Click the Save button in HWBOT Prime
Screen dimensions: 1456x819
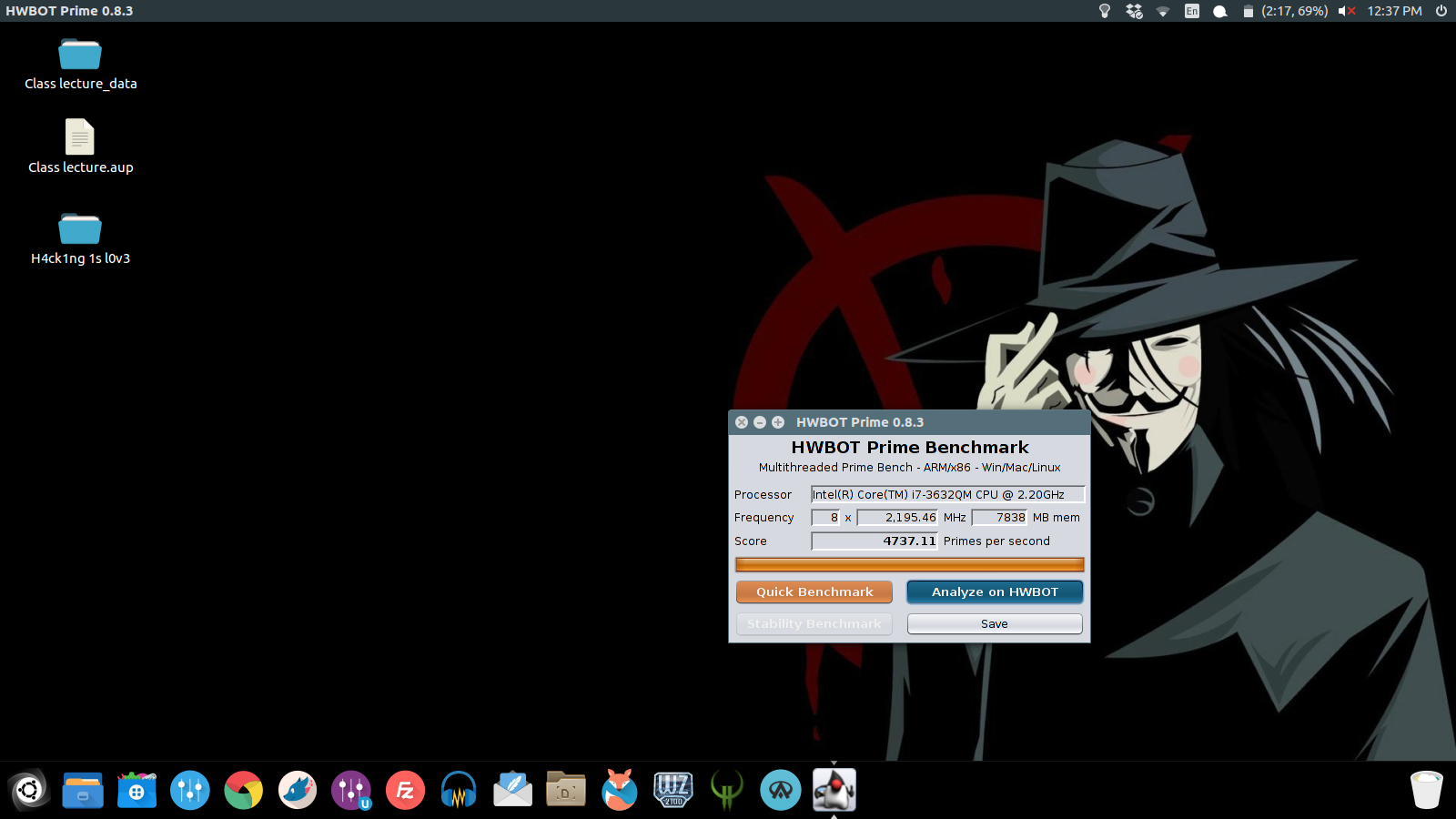[x=995, y=623]
